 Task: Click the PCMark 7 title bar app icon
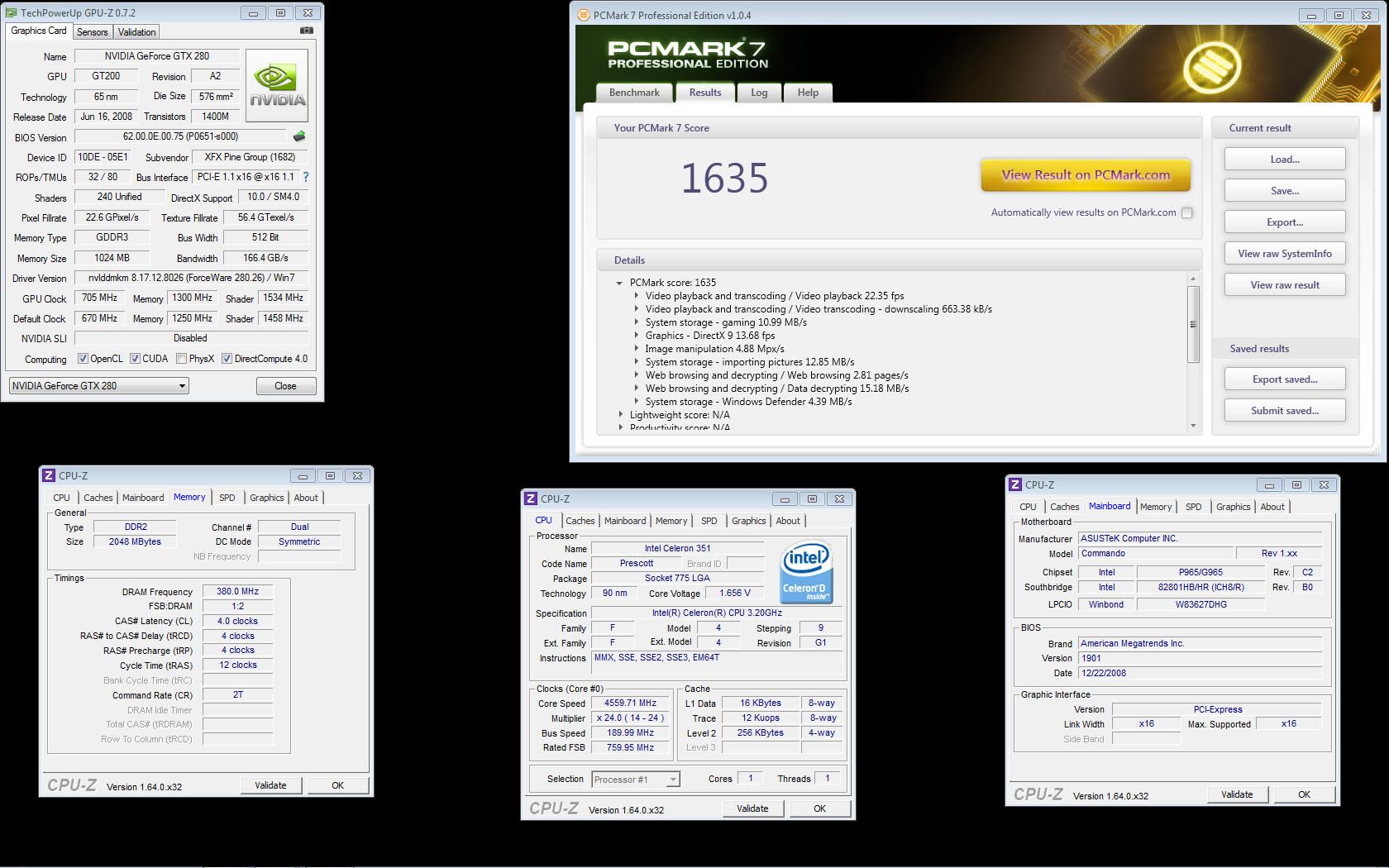pyautogui.click(x=583, y=15)
